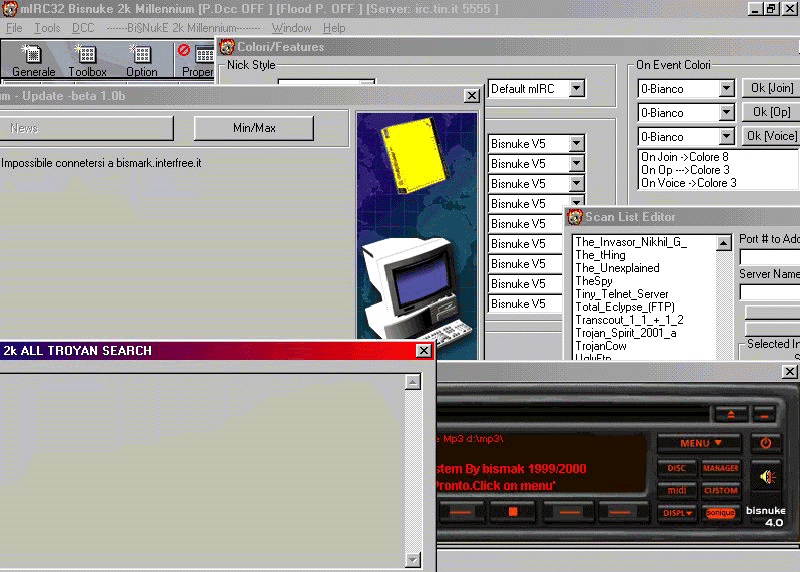Click the scan list scrollbar up arrow

pos(723,243)
